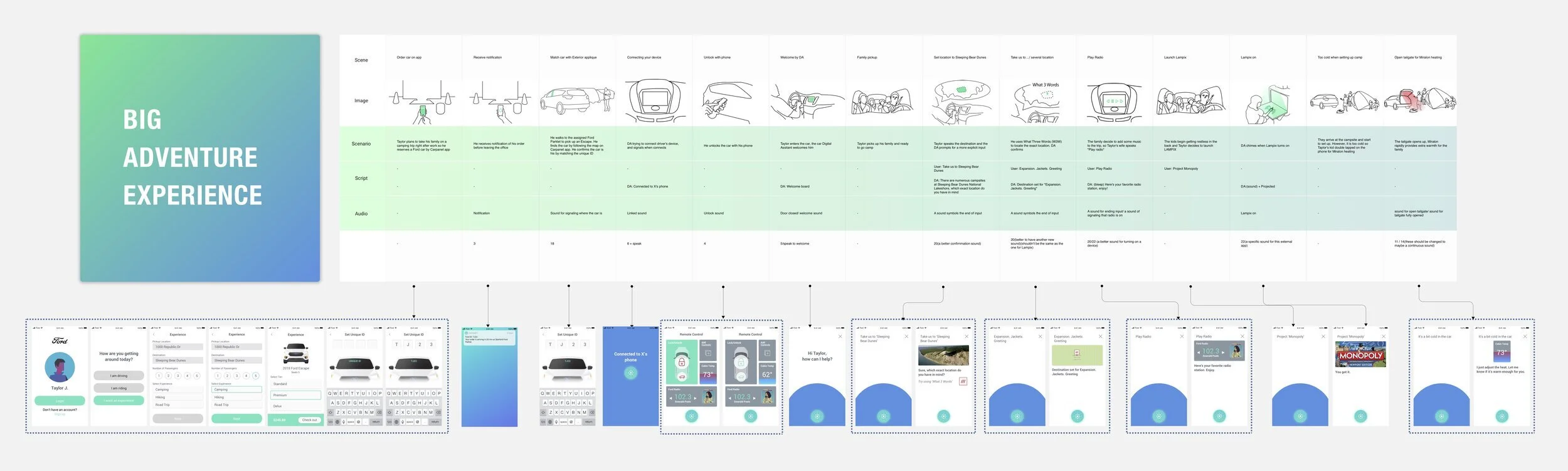Close the Monopoly image screen

tap(1384, 336)
